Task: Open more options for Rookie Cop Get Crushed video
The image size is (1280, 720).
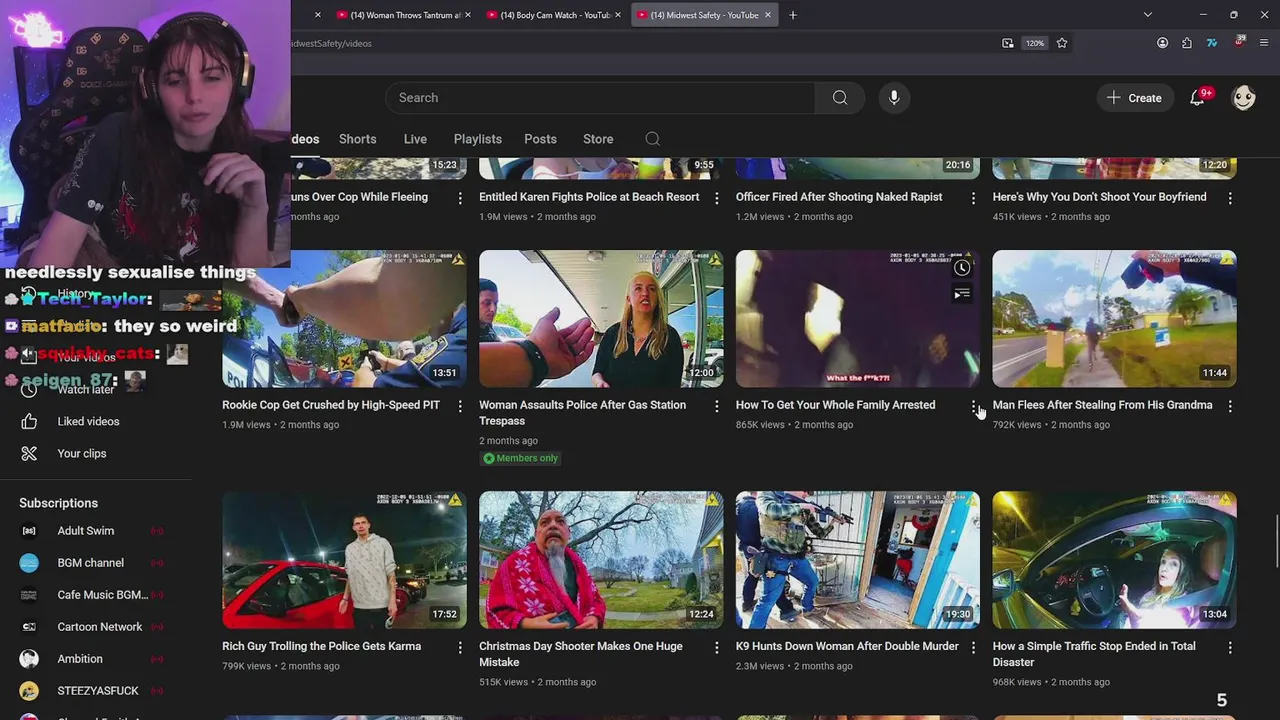Action: [460, 406]
